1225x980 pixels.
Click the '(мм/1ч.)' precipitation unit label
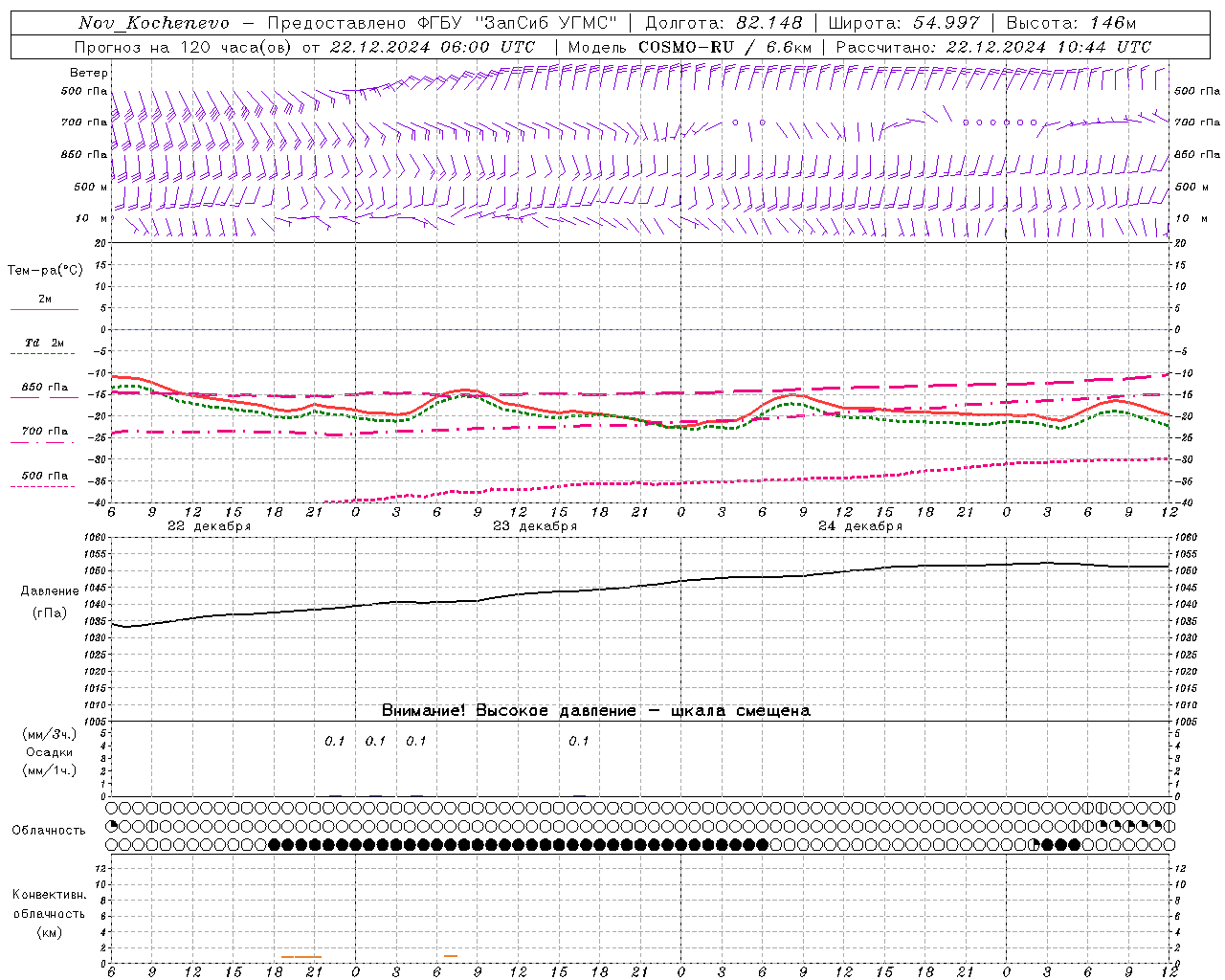point(50,770)
